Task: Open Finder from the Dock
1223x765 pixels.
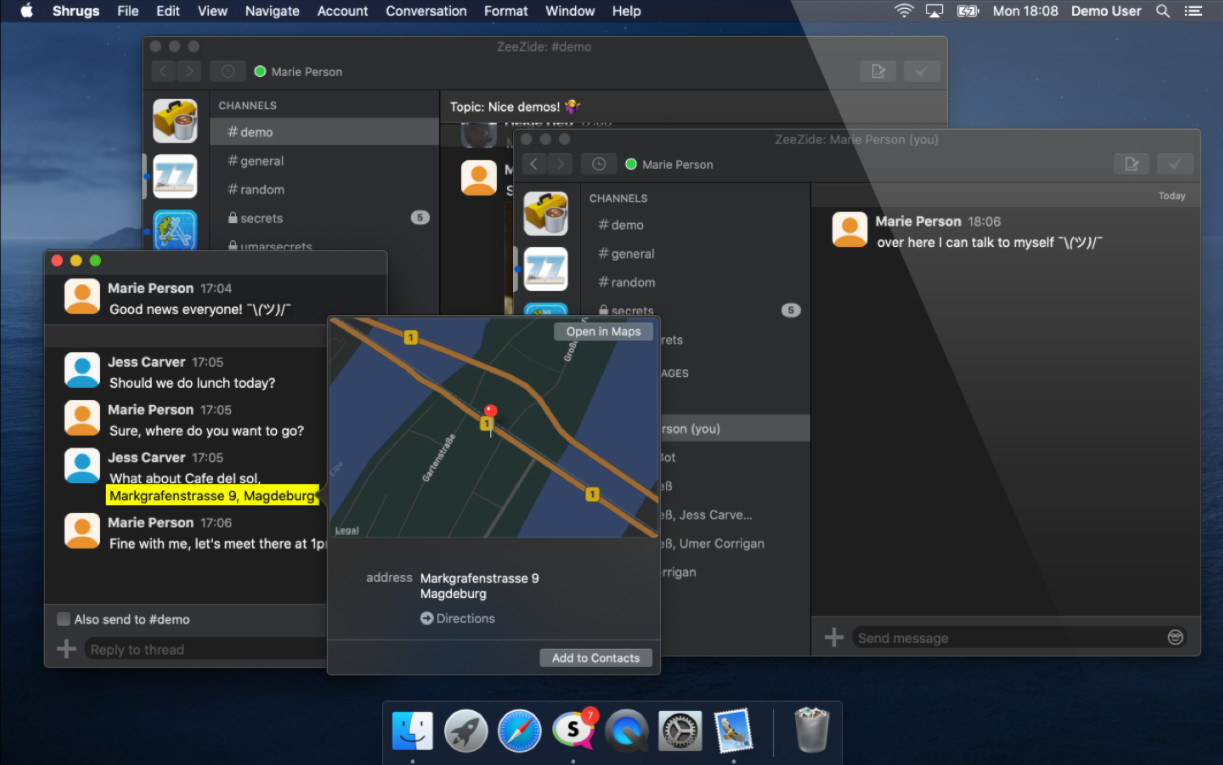Action: pyautogui.click(x=413, y=731)
